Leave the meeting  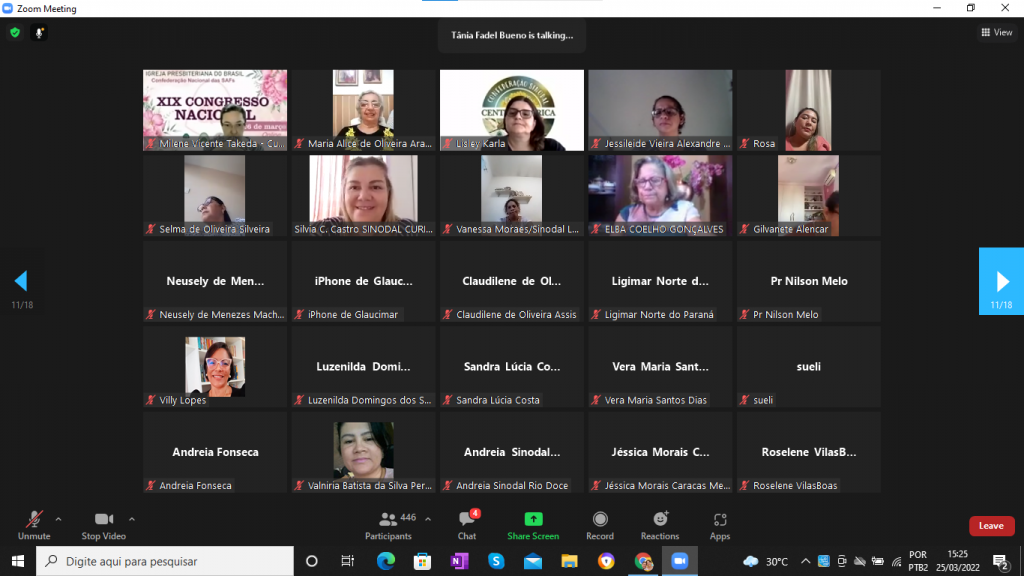tap(991, 526)
